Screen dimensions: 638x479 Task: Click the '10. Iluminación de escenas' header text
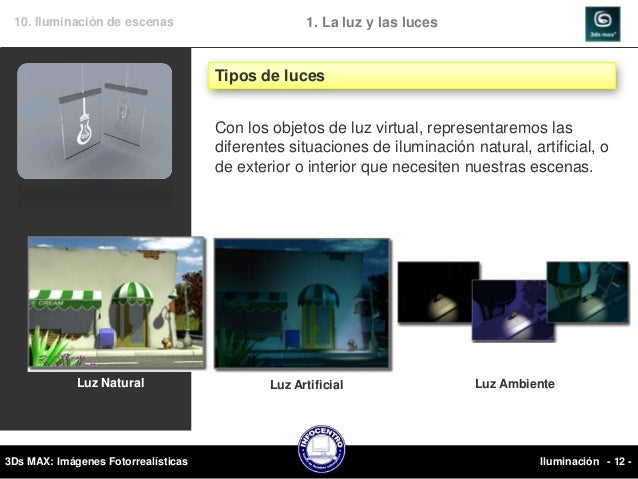[94, 22]
